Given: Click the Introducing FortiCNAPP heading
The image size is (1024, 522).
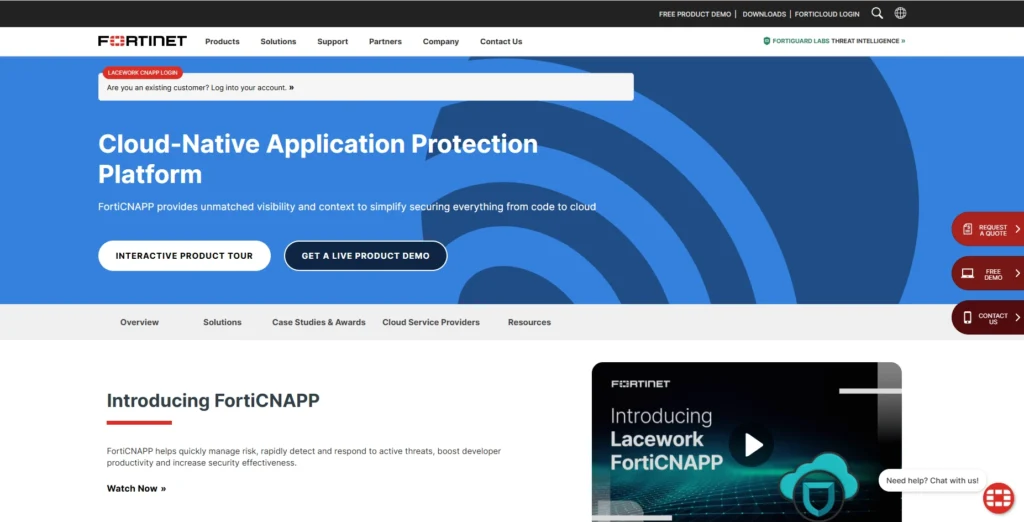Looking at the screenshot, I should 213,400.
